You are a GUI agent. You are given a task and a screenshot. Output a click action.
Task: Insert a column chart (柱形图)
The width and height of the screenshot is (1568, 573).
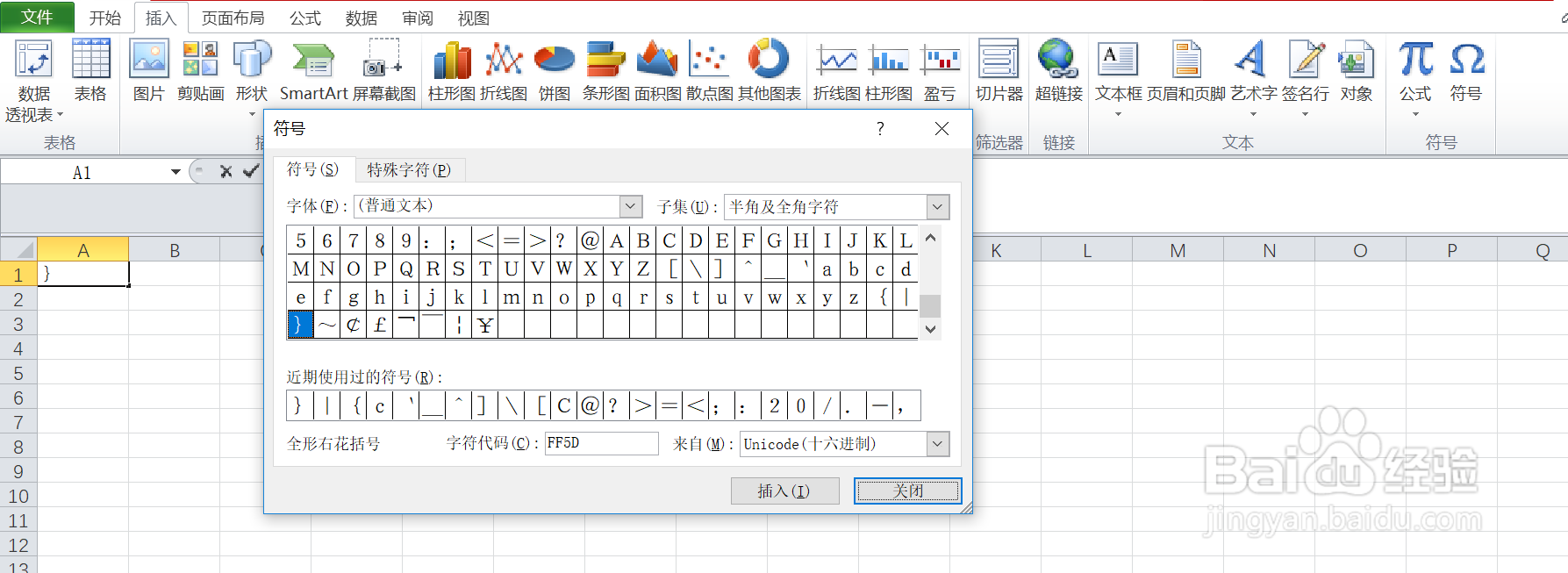(x=452, y=71)
